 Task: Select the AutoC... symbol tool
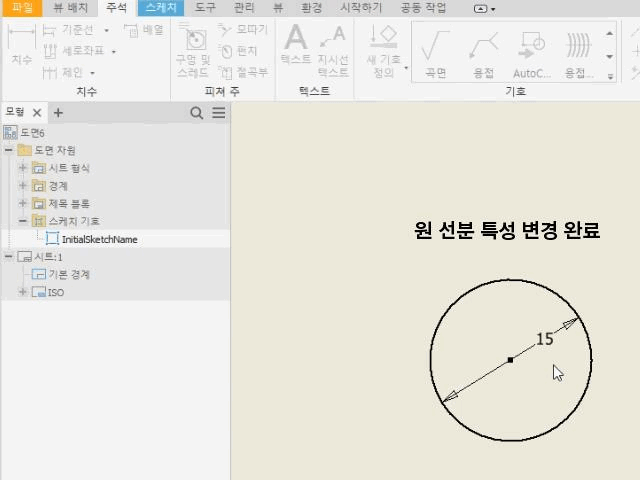click(x=531, y=53)
